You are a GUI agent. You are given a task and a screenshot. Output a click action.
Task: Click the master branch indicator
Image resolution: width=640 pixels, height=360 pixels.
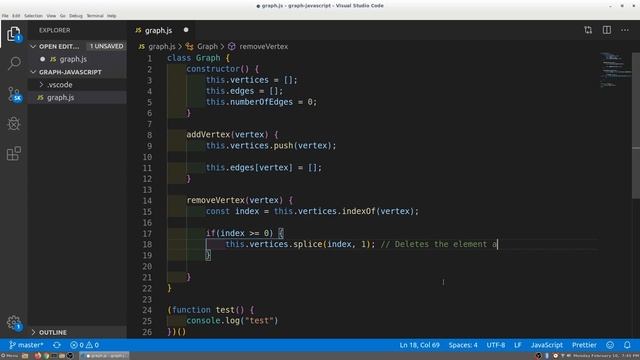26,345
